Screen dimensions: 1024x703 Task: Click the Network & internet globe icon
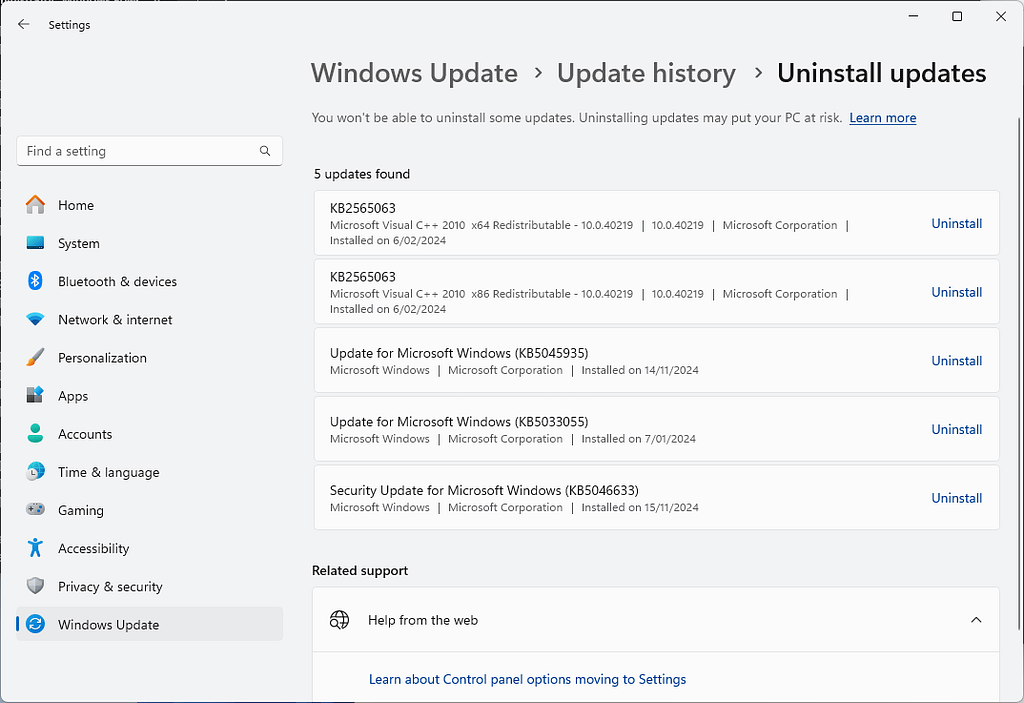[x=37, y=319]
